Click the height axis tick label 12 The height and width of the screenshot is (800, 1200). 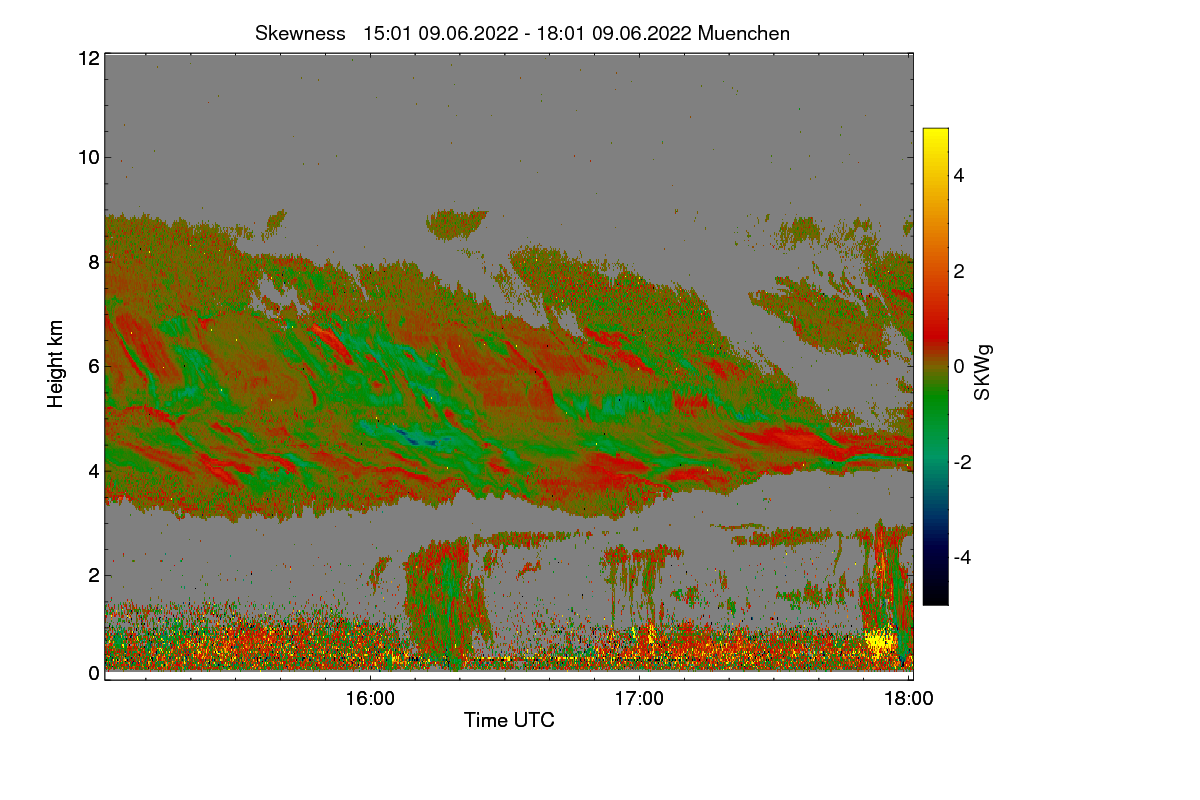coord(88,59)
